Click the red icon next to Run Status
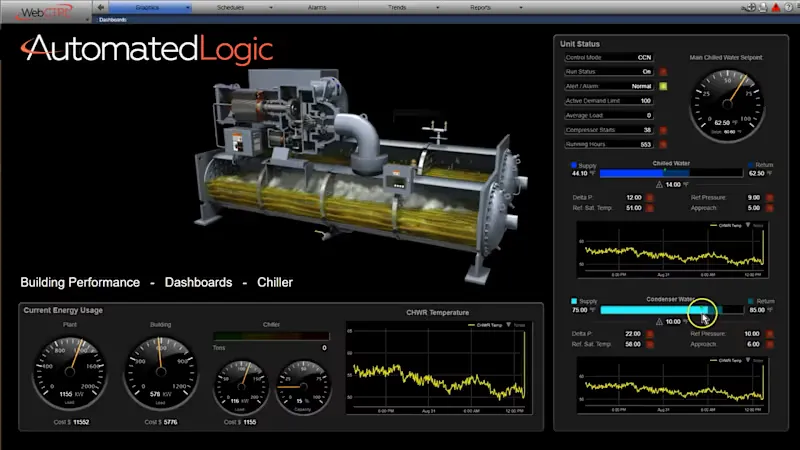 click(x=663, y=72)
